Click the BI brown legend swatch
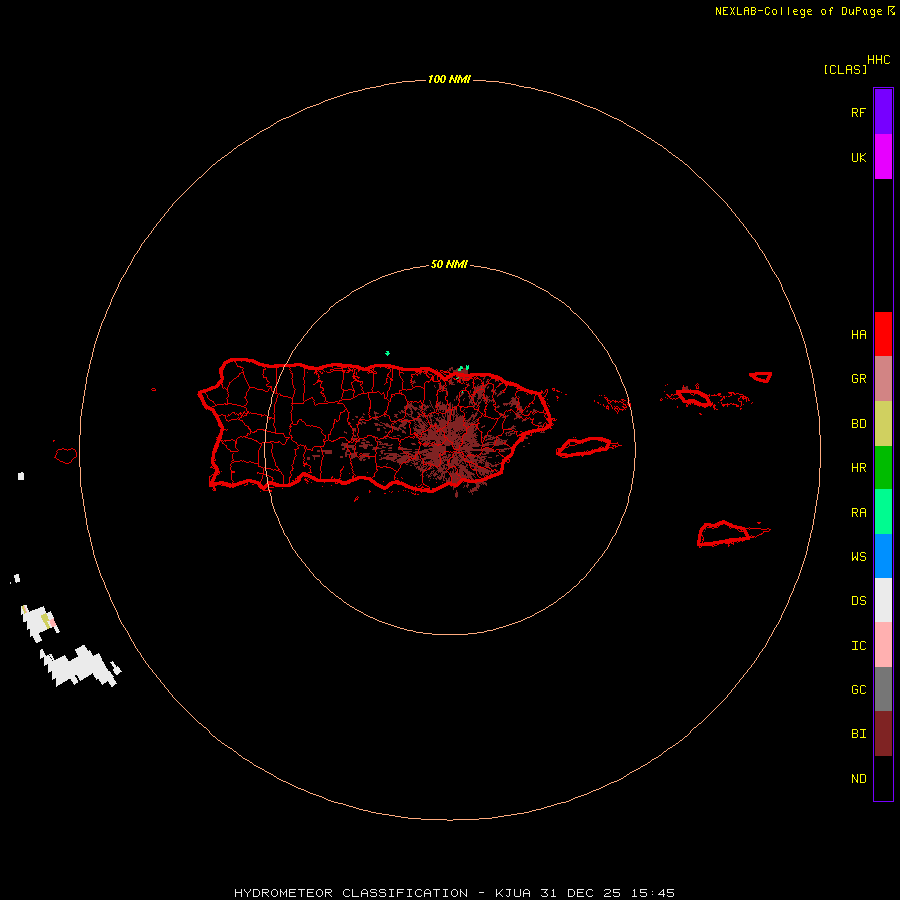Image resolution: width=900 pixels, height=900 pixels. [x=883, y=734]
